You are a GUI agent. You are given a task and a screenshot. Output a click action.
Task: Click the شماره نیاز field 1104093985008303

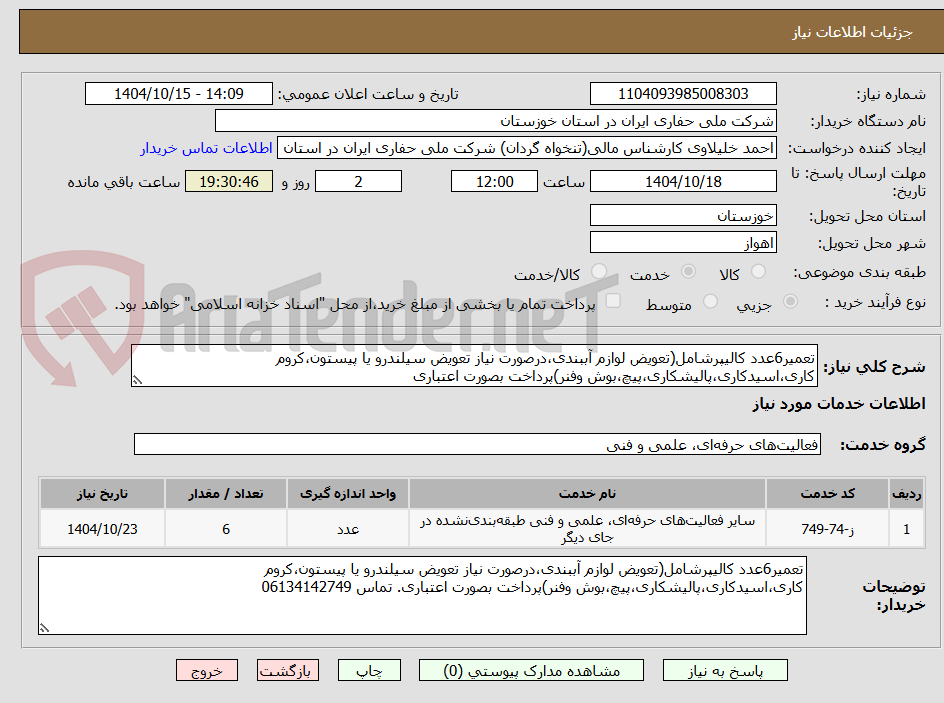(x=683, y=94)
